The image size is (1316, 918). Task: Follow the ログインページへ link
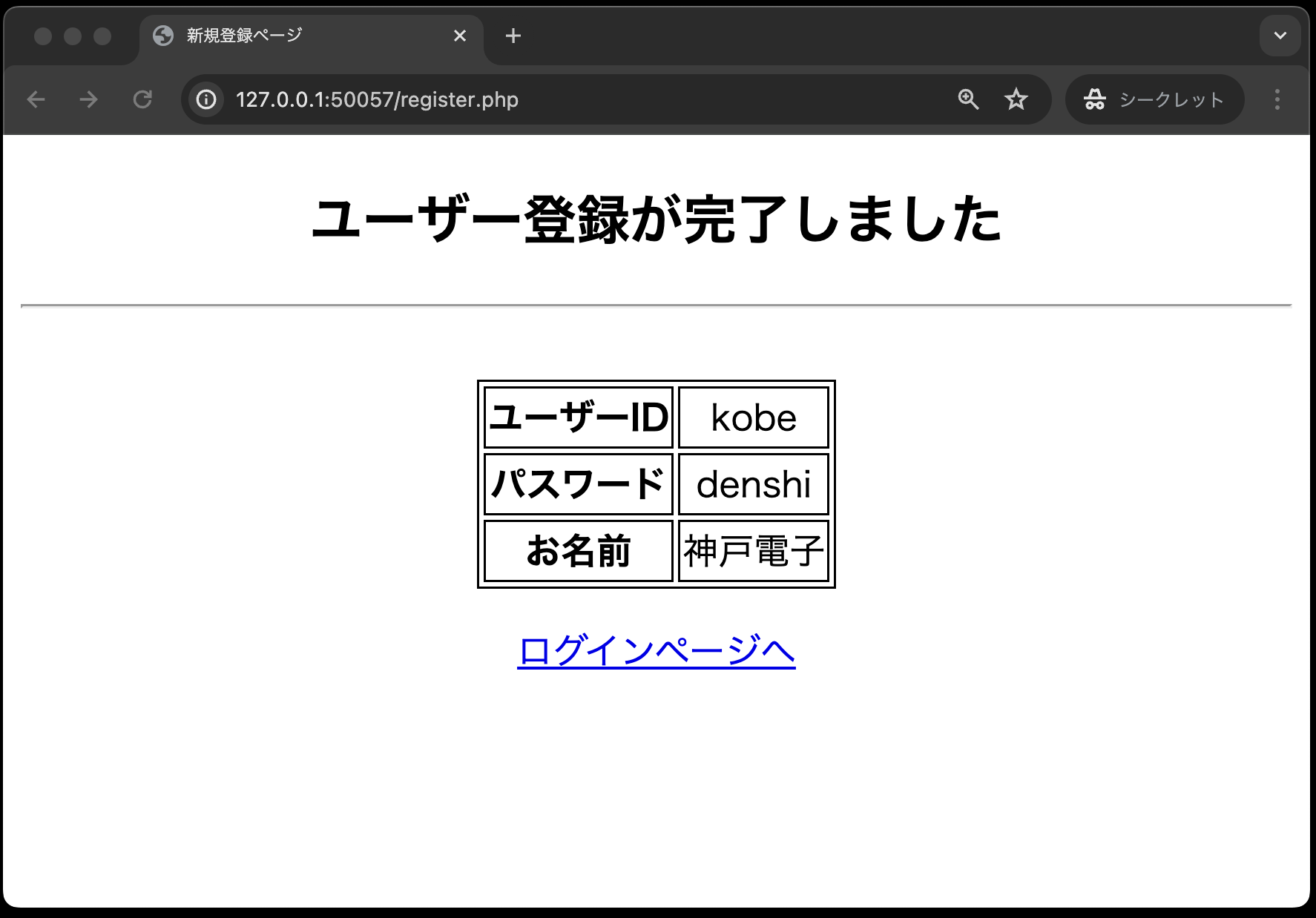pos(657,651)
